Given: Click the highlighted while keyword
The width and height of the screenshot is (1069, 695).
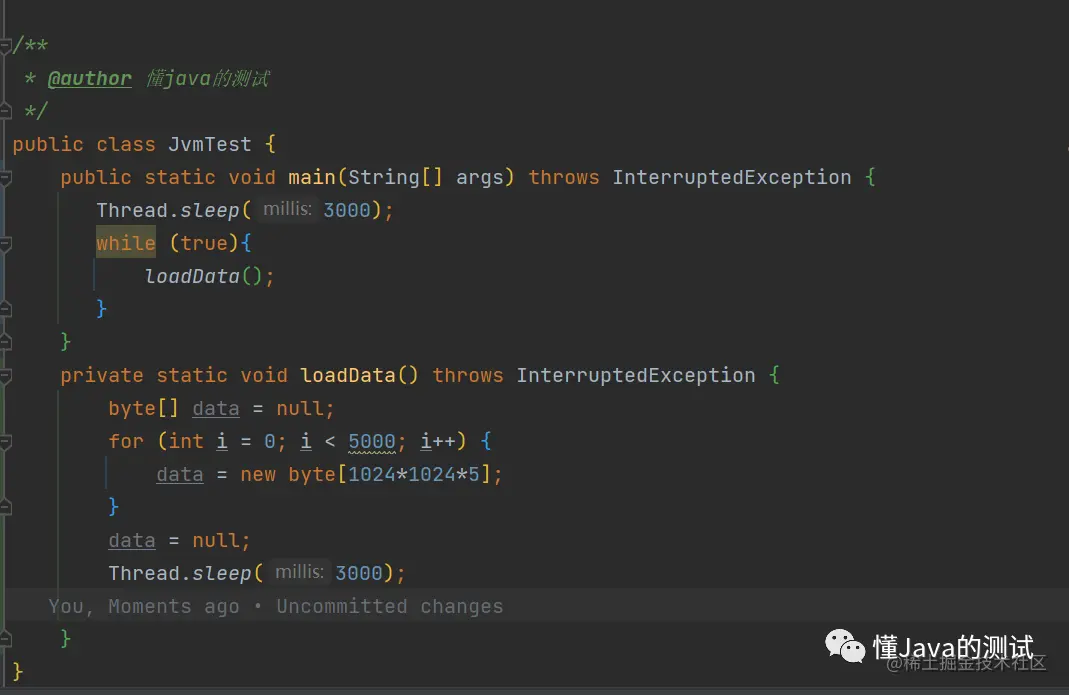Looking at the screenshot, I should click(x=125, y=243).
